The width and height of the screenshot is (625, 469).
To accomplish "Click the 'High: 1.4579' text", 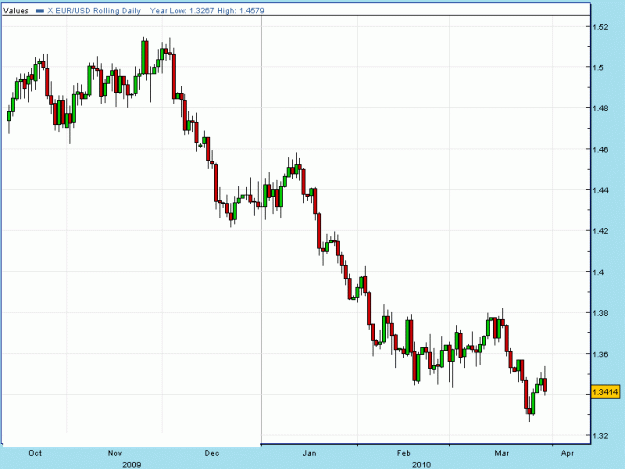I will 241,11.
